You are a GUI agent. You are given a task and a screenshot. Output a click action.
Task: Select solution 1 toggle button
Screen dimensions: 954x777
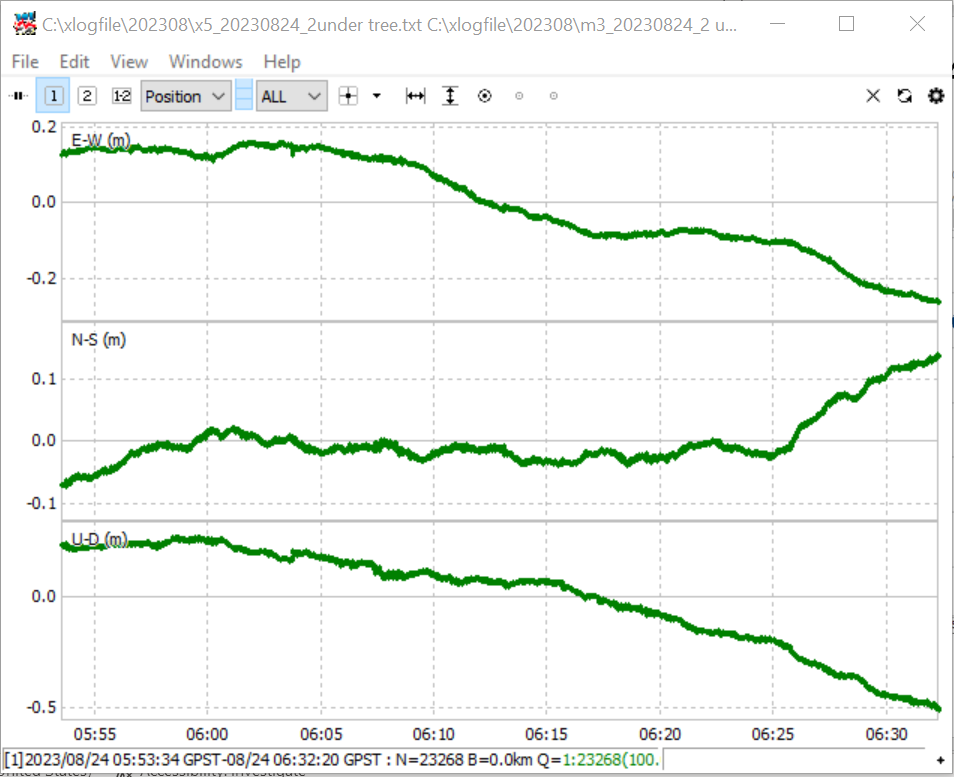54,96
